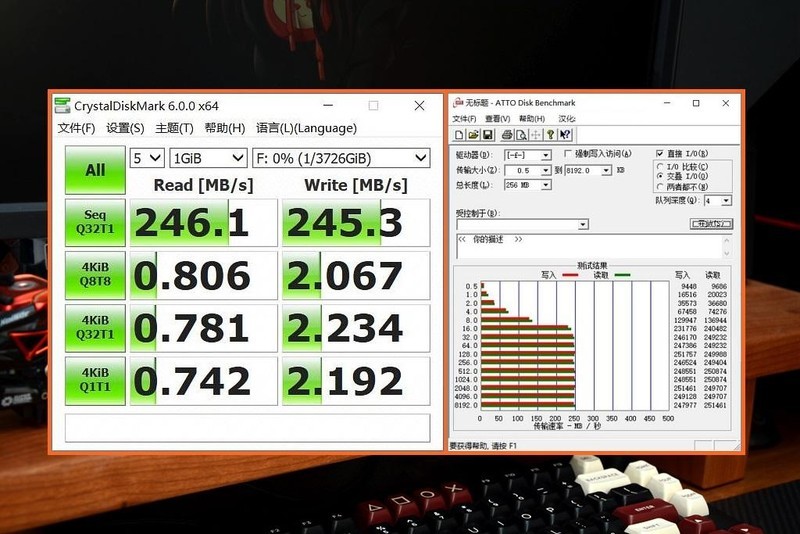Viewport: 800px width, 534px height.
Task: Click the 4KiB Q8T8 write result 2.067
Action: click(x=356, y=275)
